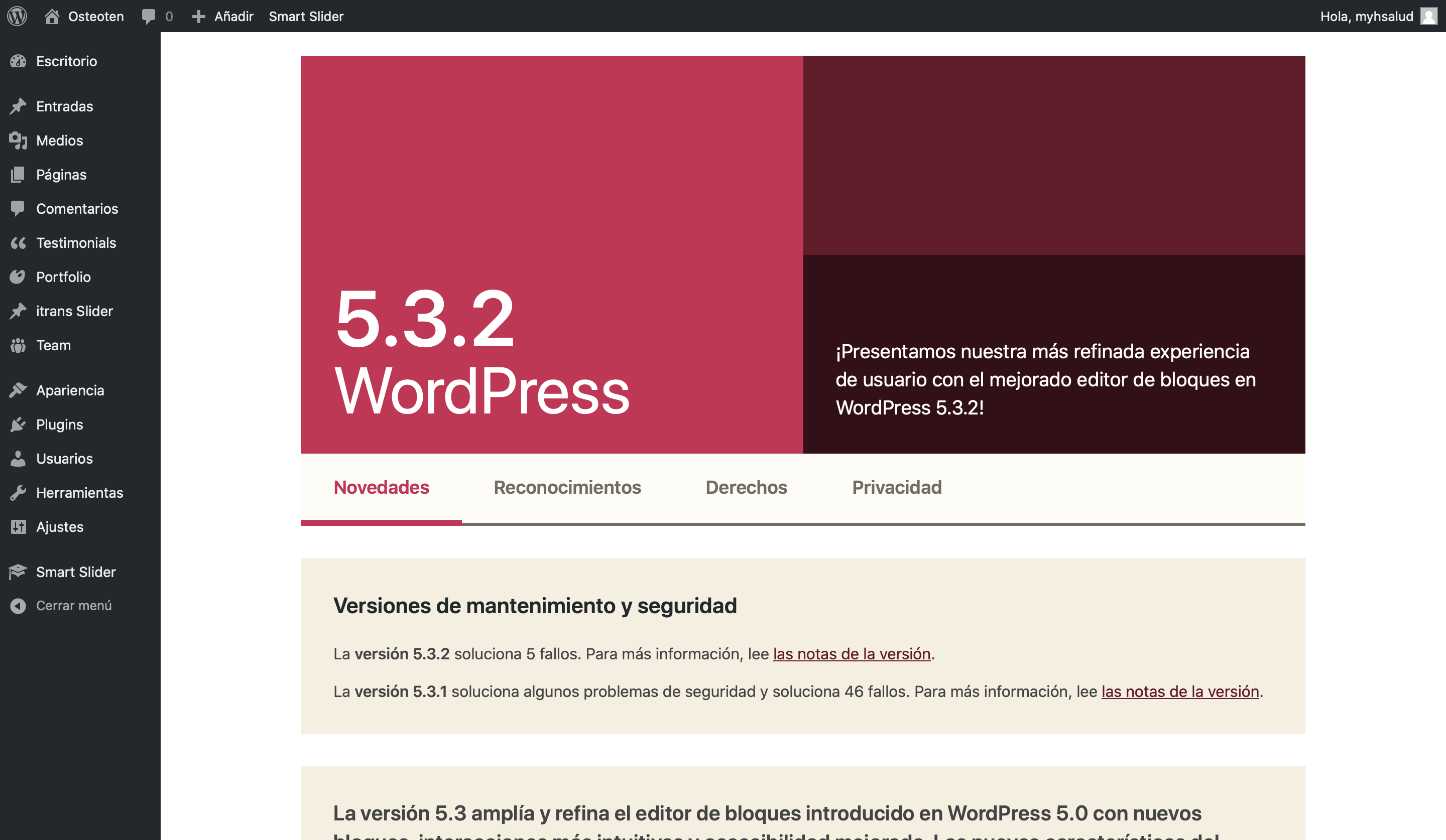Click the user avatar in admin bar

pos(1428,16)
